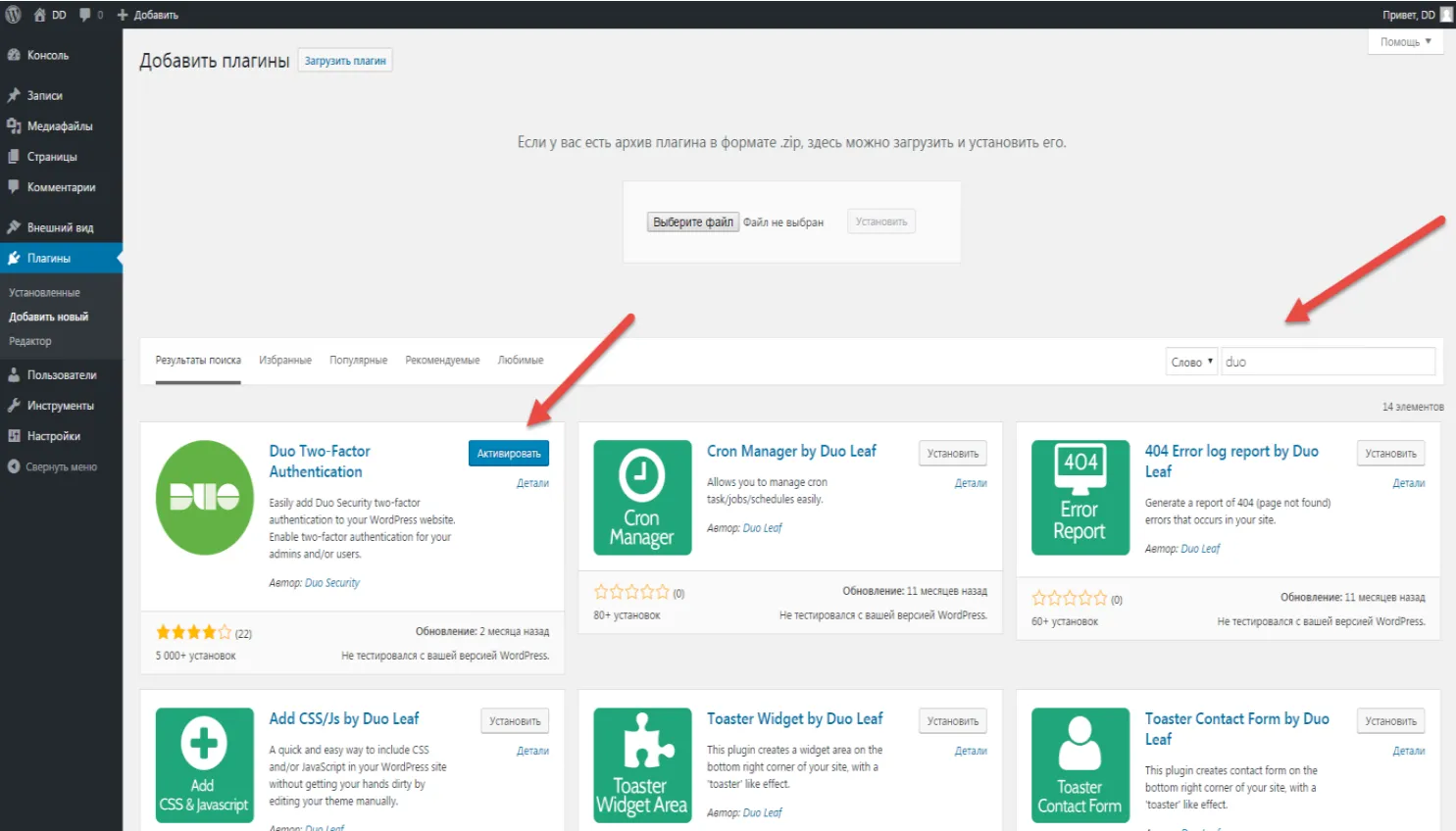Click the Cron Manager plugin icon
Image resolution: width=1456 pixels, height=831 pixels.
pos(642,498)
